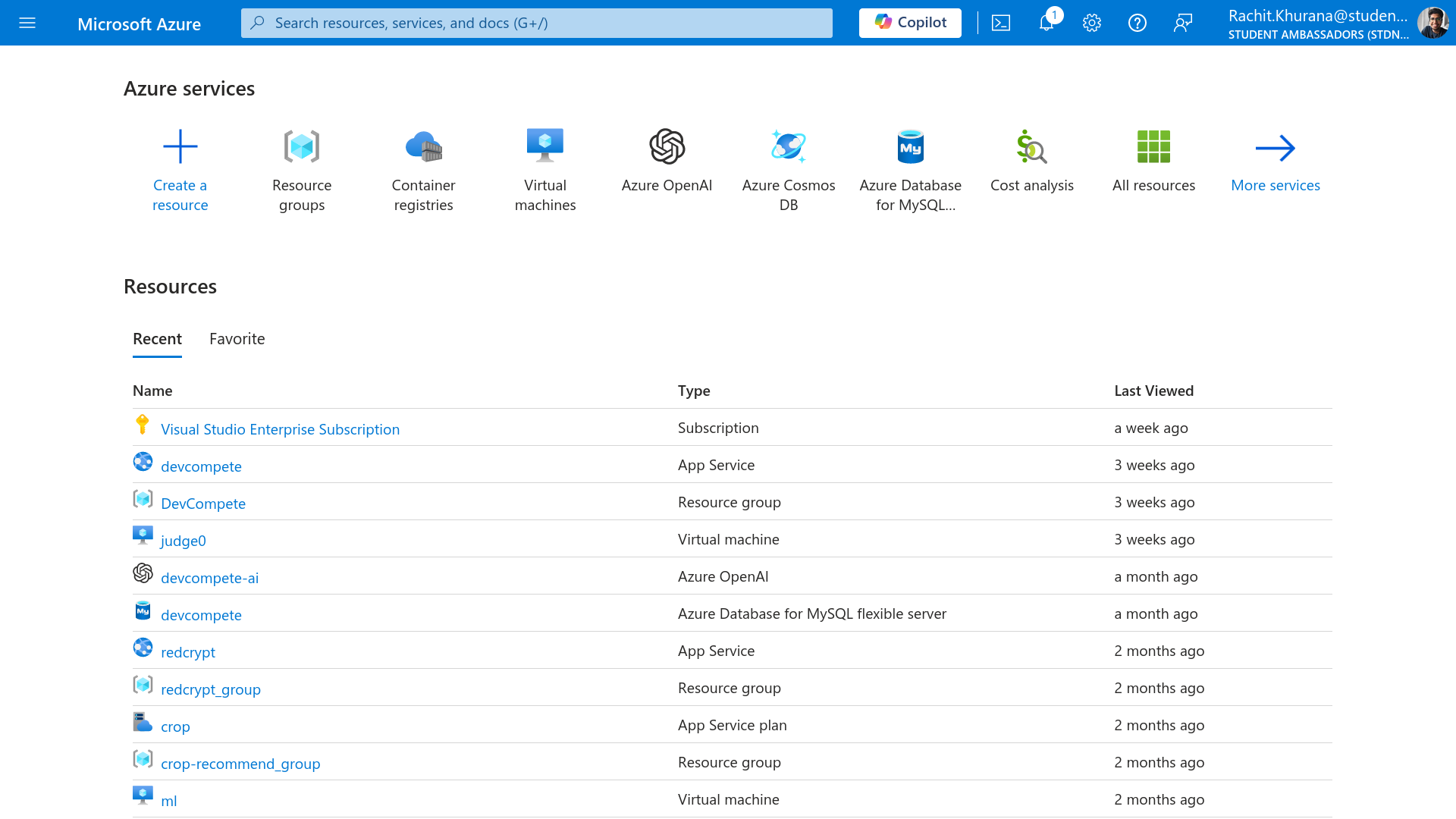This screenshot has width=1456, height=819.
Task: Select the Recent tab
Action: [157, 339]
